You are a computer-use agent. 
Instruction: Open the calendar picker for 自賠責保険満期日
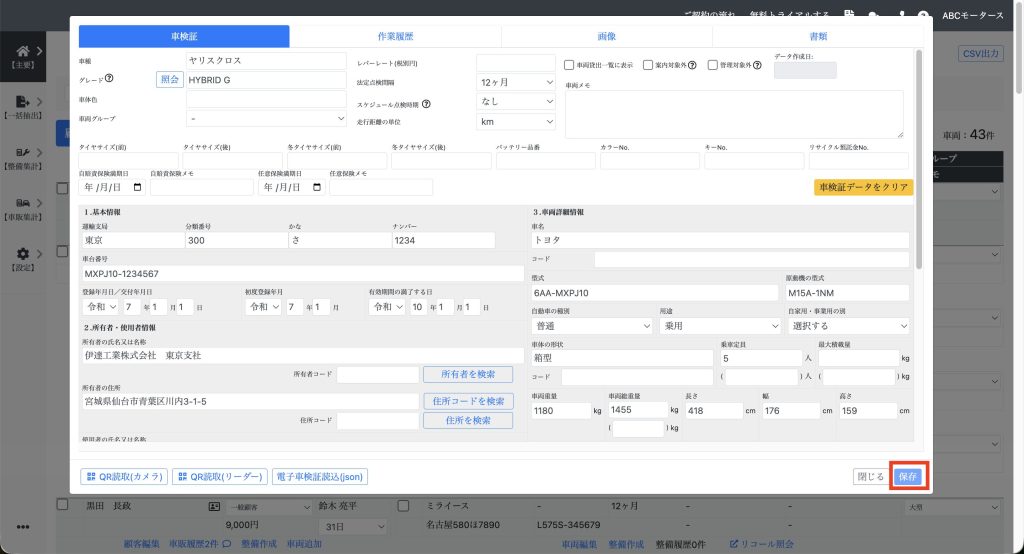(x=137, y=187)
